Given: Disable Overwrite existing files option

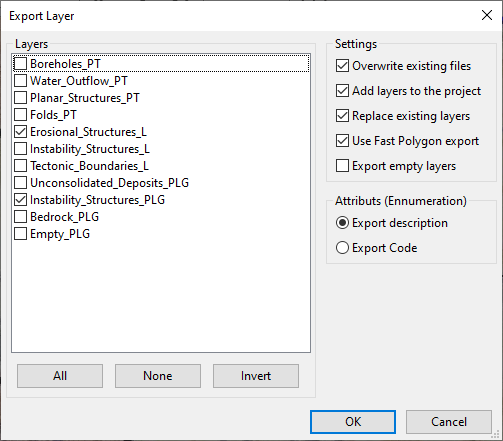Looking at the screenshot, I should click(342, 66).
